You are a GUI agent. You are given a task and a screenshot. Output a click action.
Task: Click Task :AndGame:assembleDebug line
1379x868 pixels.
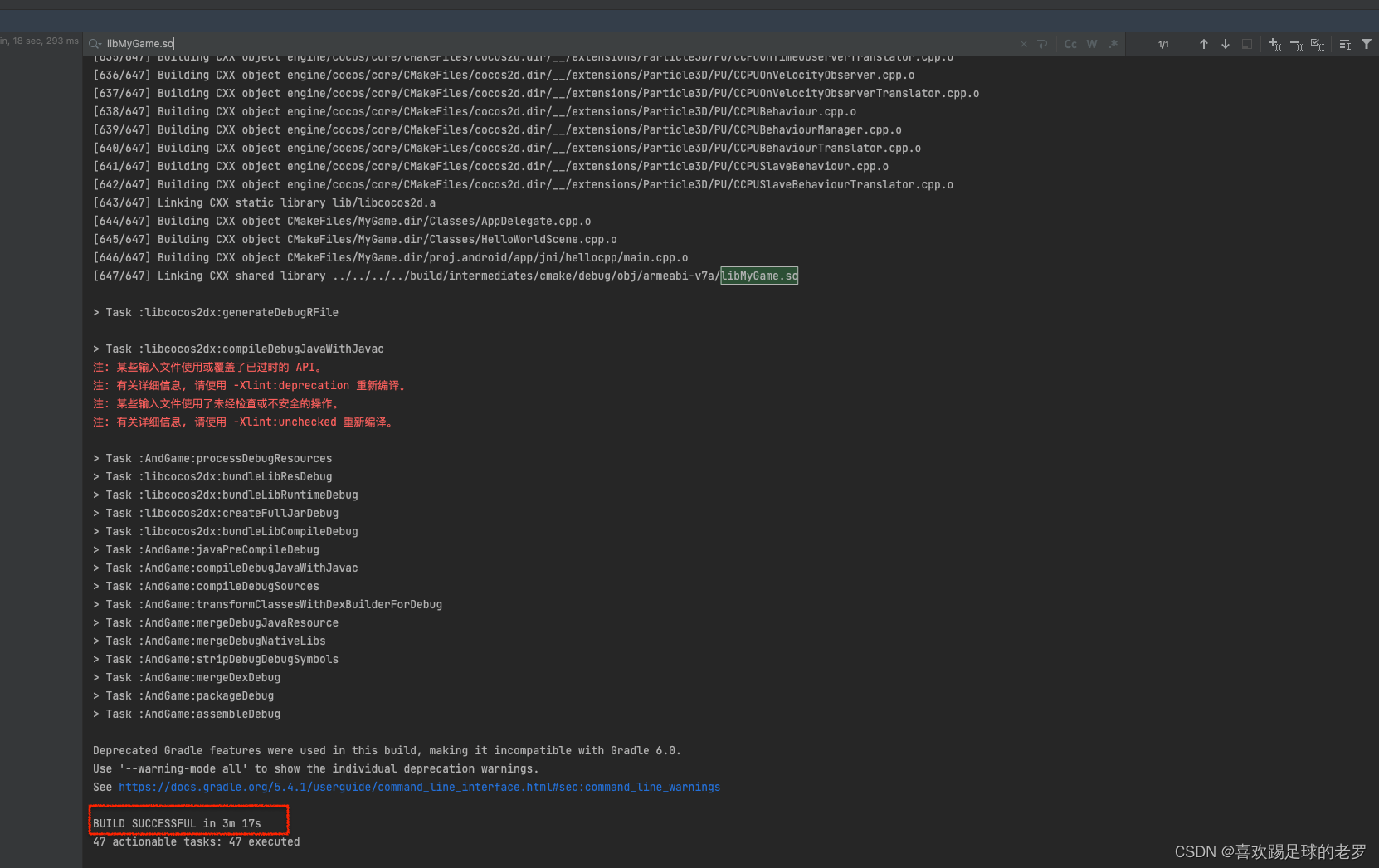click(187, 714)
